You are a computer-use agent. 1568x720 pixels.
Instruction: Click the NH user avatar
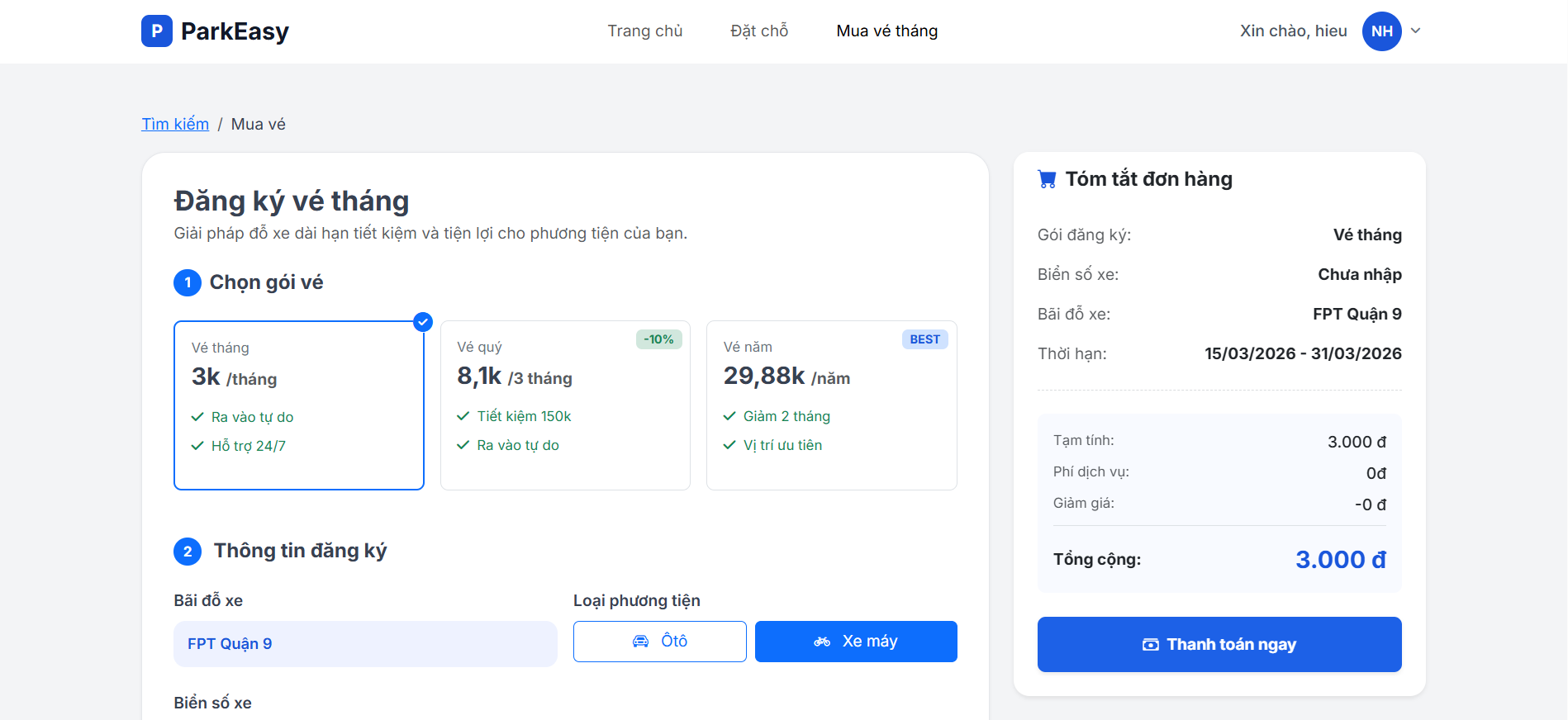[x=1381, y=31]
